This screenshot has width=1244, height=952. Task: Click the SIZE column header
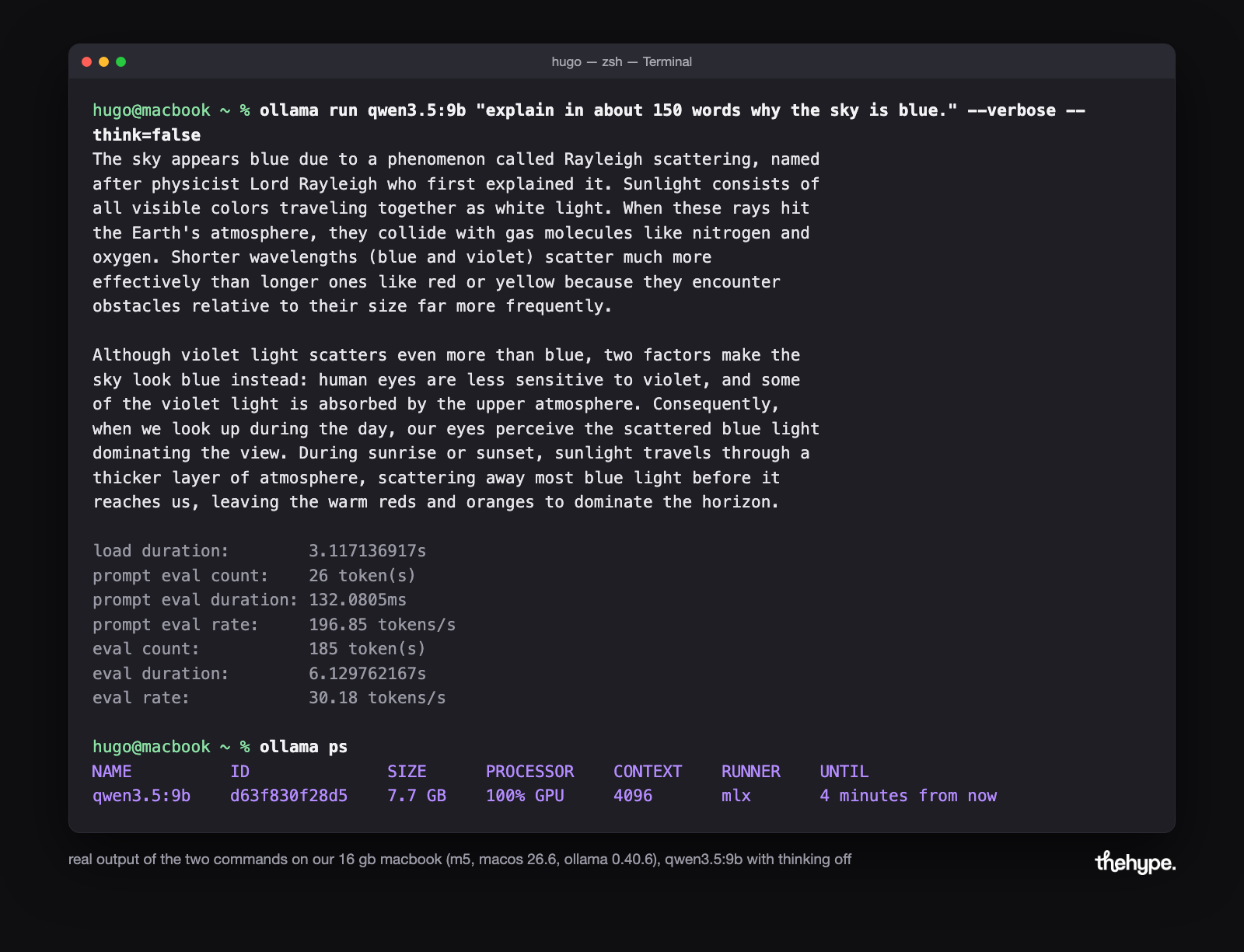407,772
